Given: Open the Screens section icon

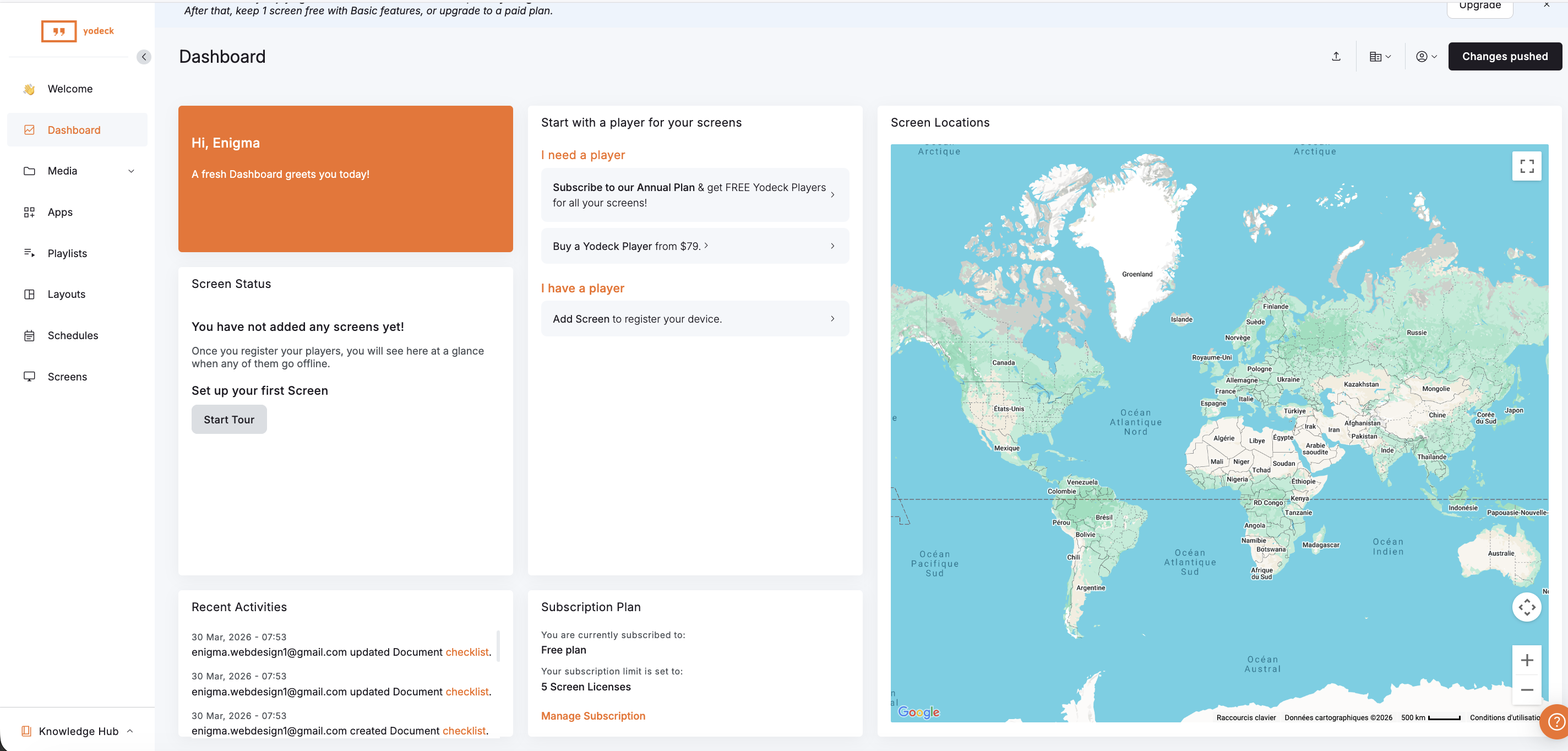Looking at the screenshot, I should point(29,377).
